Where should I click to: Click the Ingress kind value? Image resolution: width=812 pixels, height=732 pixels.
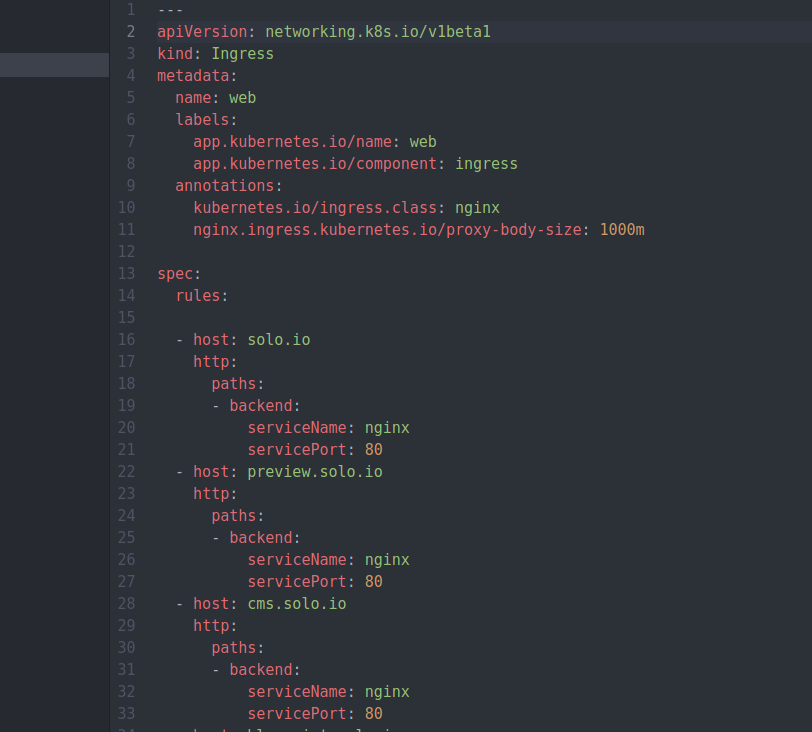[x=242, y=54]
